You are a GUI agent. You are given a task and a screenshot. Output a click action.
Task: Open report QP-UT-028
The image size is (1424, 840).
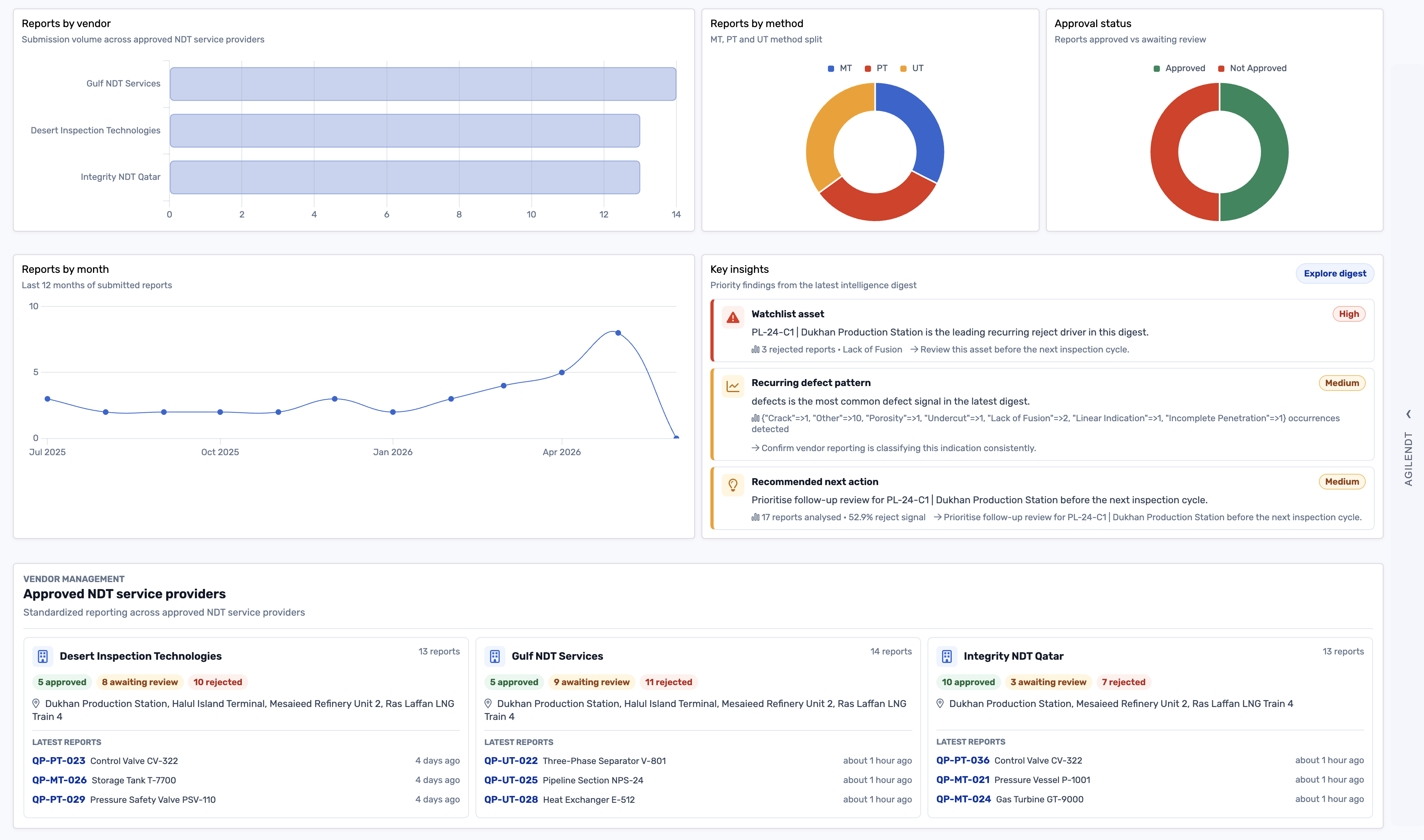(x=511, y=799)
